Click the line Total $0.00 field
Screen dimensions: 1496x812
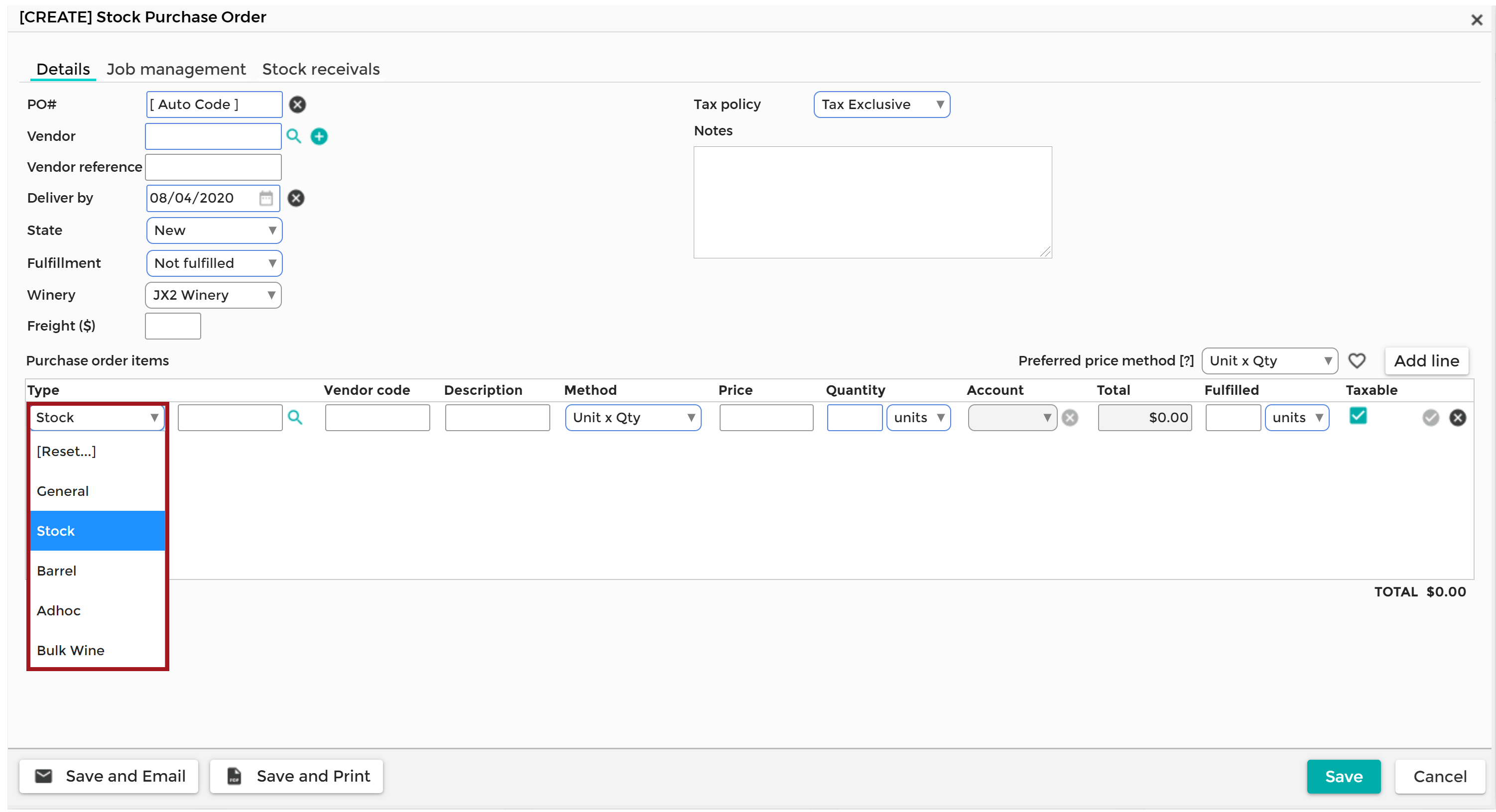pos(1144,418)
